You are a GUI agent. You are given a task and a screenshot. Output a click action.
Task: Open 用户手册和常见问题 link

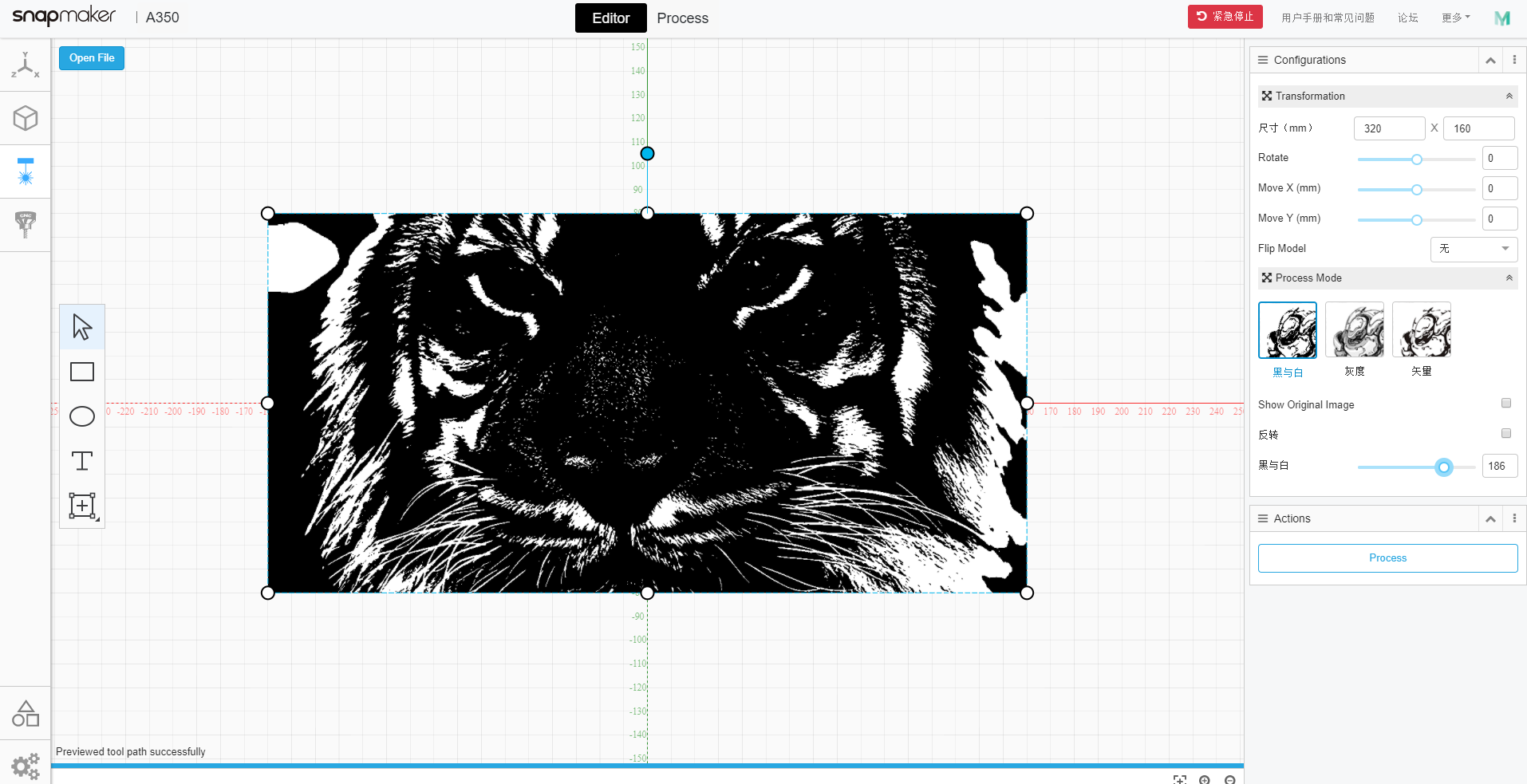coord(1328,18)
